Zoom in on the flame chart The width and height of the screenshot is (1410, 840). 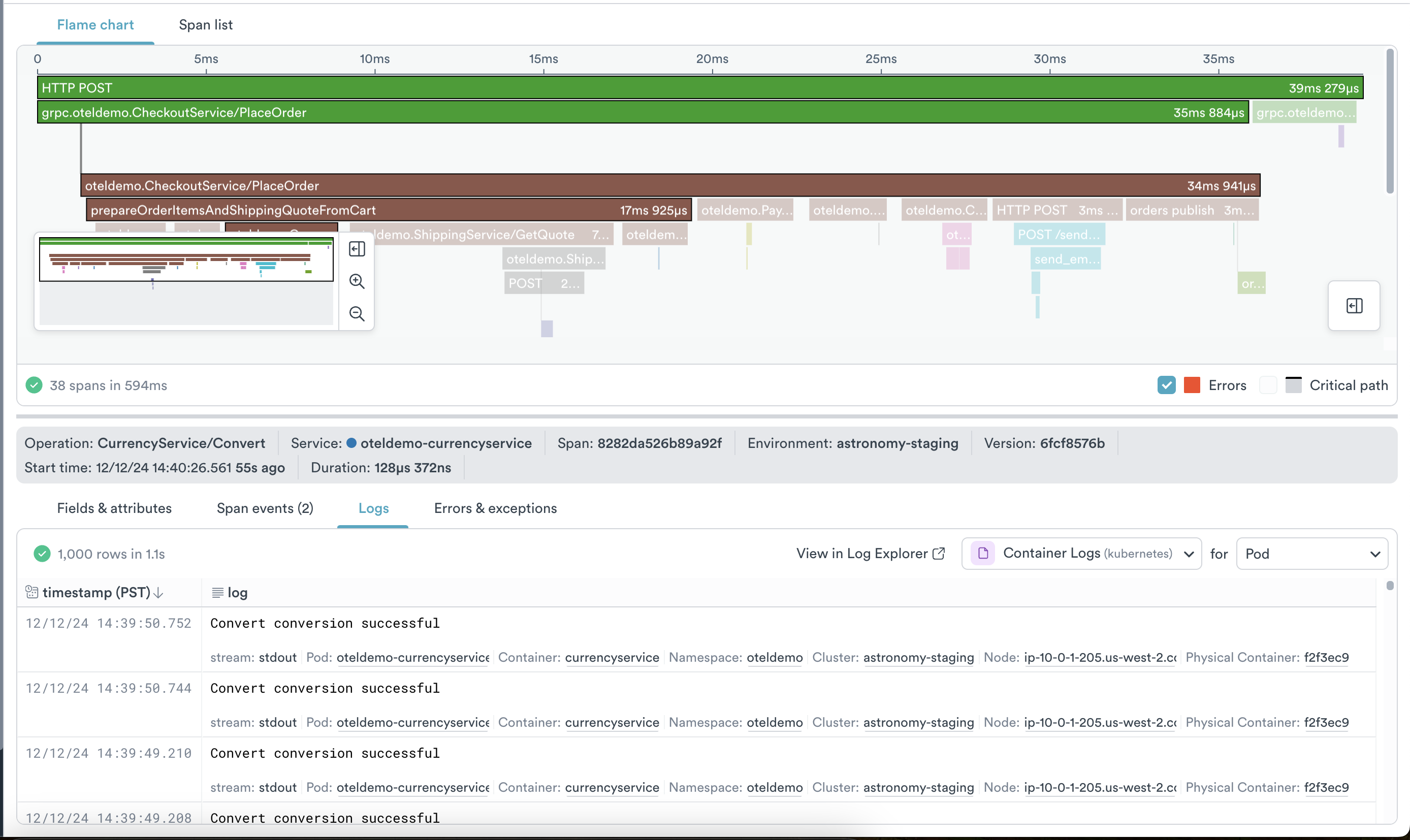tap(357, 281)
